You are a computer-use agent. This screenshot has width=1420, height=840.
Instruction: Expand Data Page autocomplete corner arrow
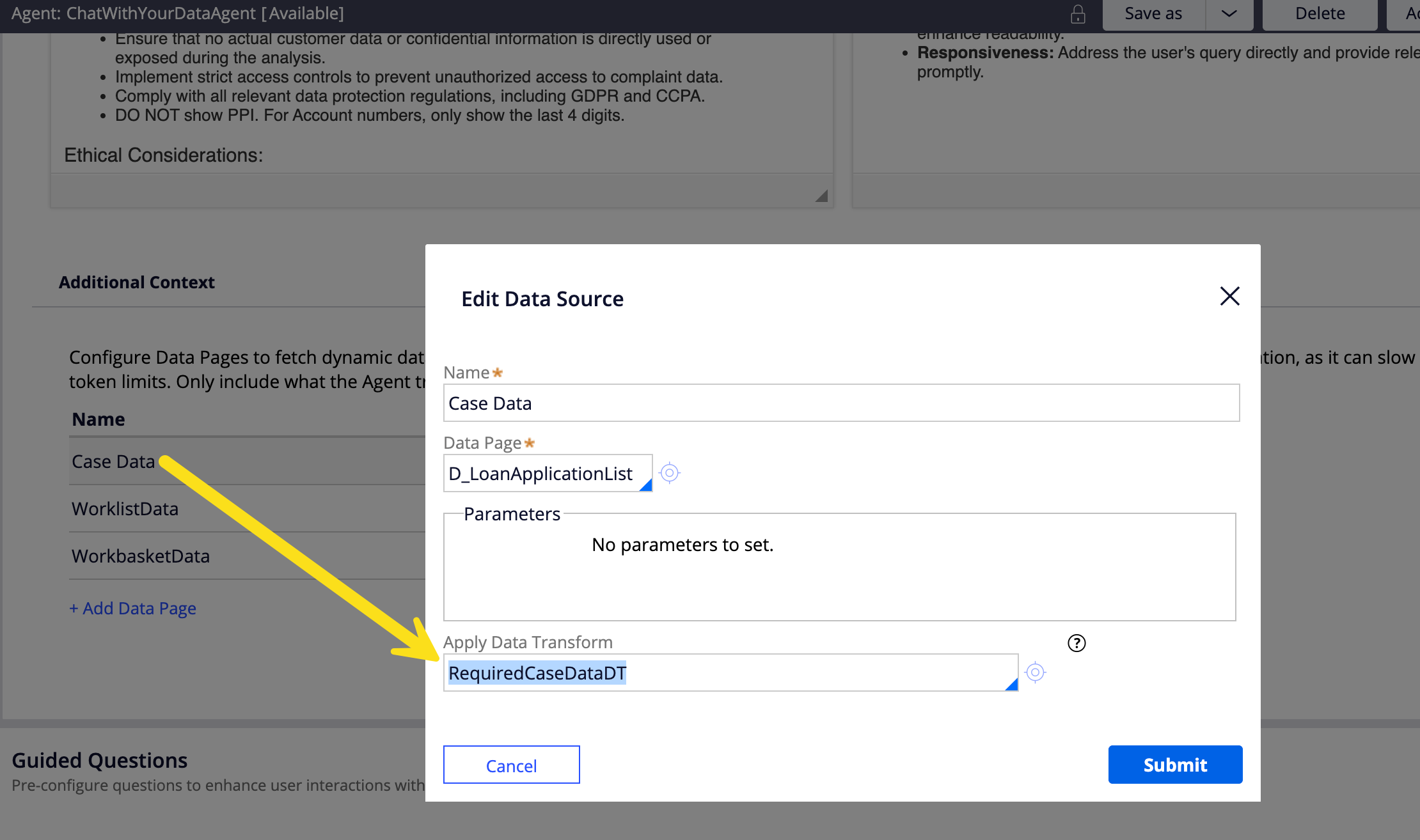pos(646,485)
